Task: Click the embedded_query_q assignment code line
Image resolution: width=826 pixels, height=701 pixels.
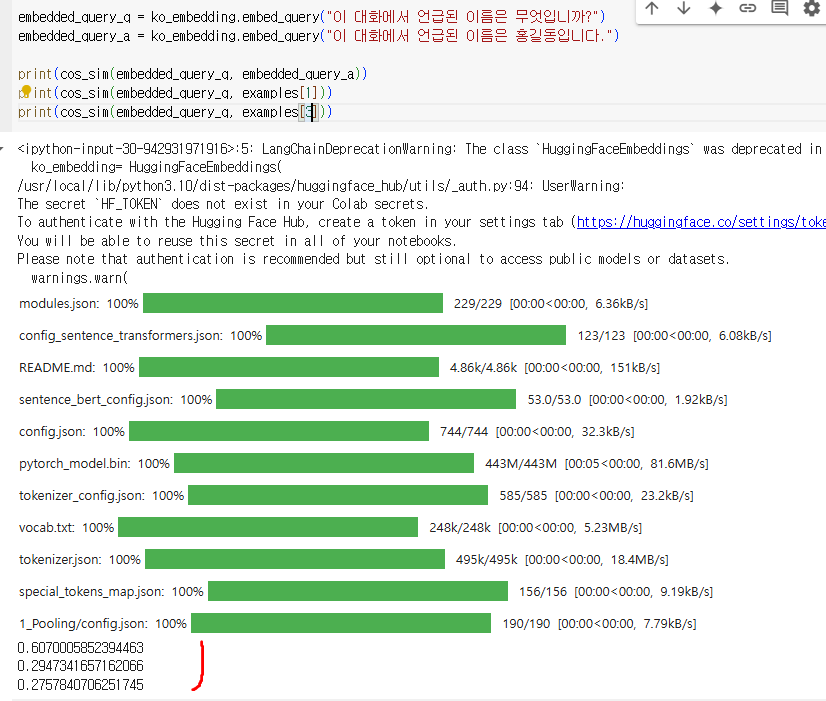Action: pyautogui.click(x=312, y=17)
